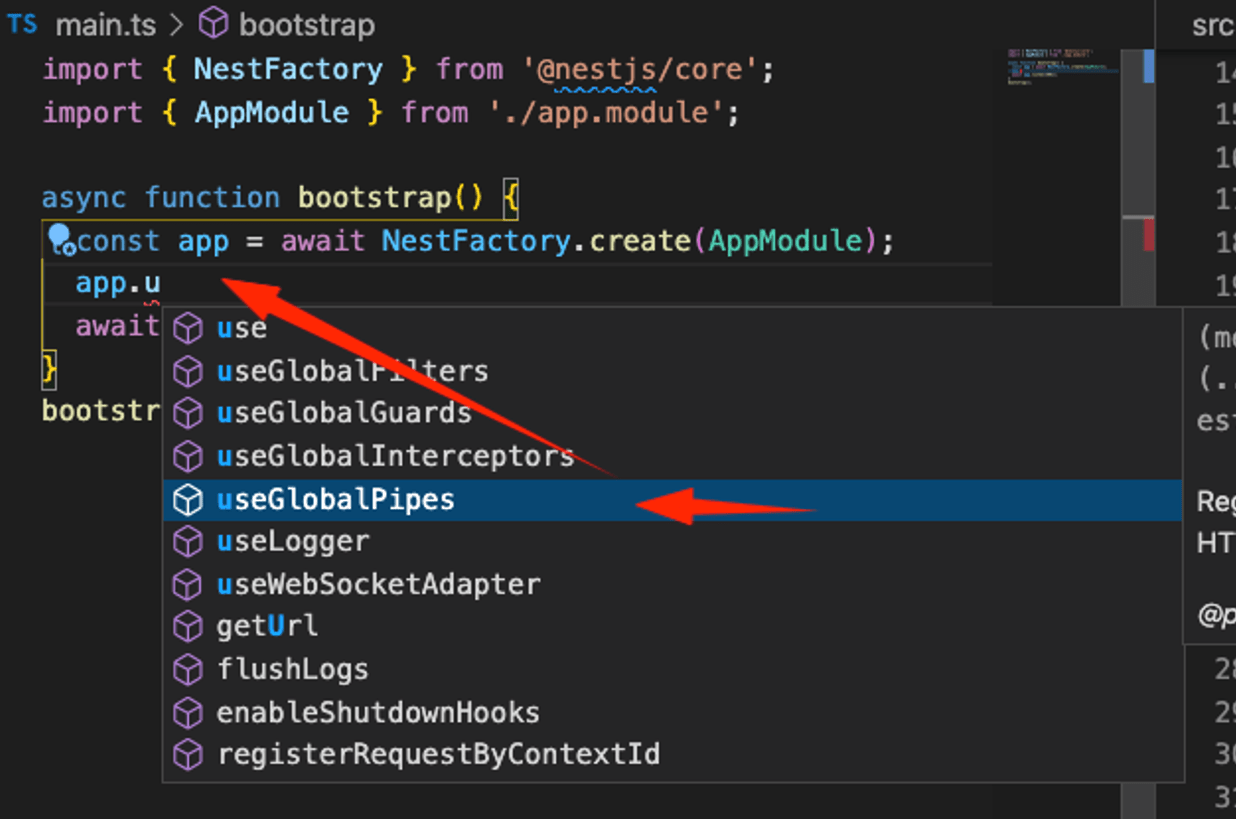Click the lightbulb quick-fix icon
Screen dimensions: 1236x819
coord(58,238)
